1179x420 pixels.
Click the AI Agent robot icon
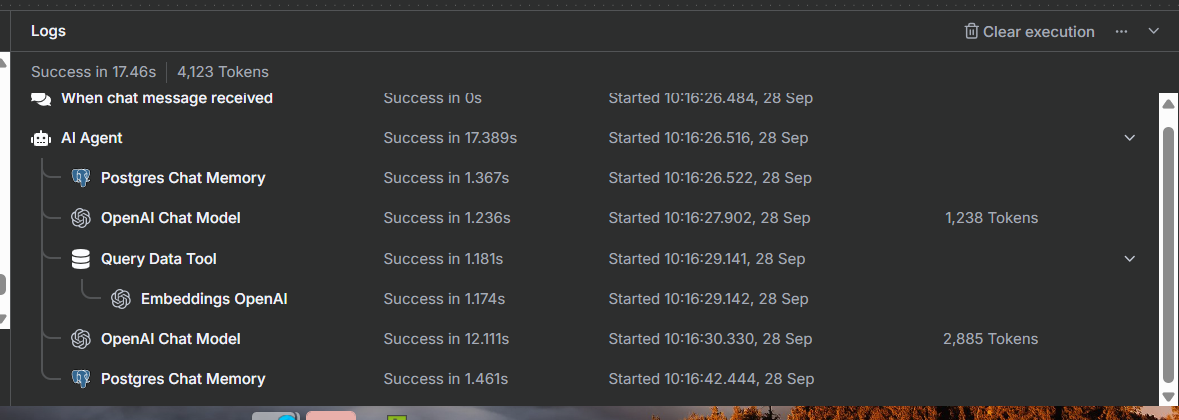(41, 138)
